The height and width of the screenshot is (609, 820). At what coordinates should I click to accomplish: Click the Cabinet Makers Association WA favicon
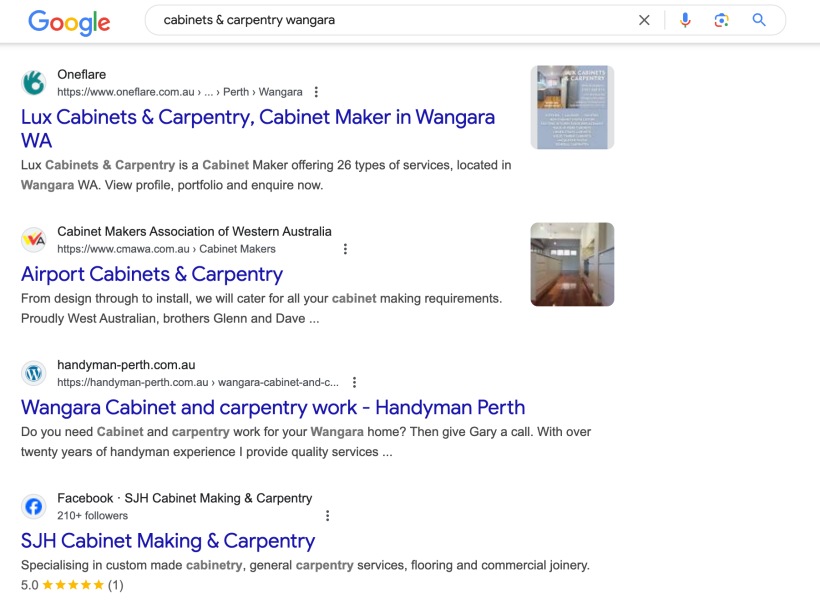click(34, 239)
